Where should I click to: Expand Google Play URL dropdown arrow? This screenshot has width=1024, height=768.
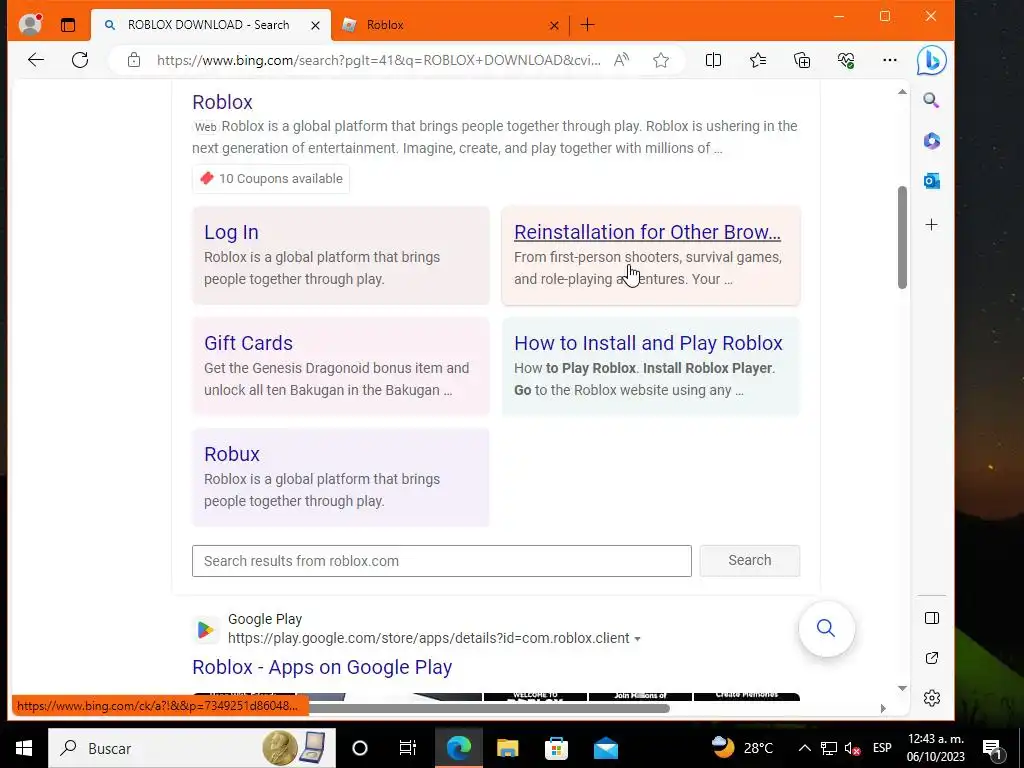click(x=637, y=639)
